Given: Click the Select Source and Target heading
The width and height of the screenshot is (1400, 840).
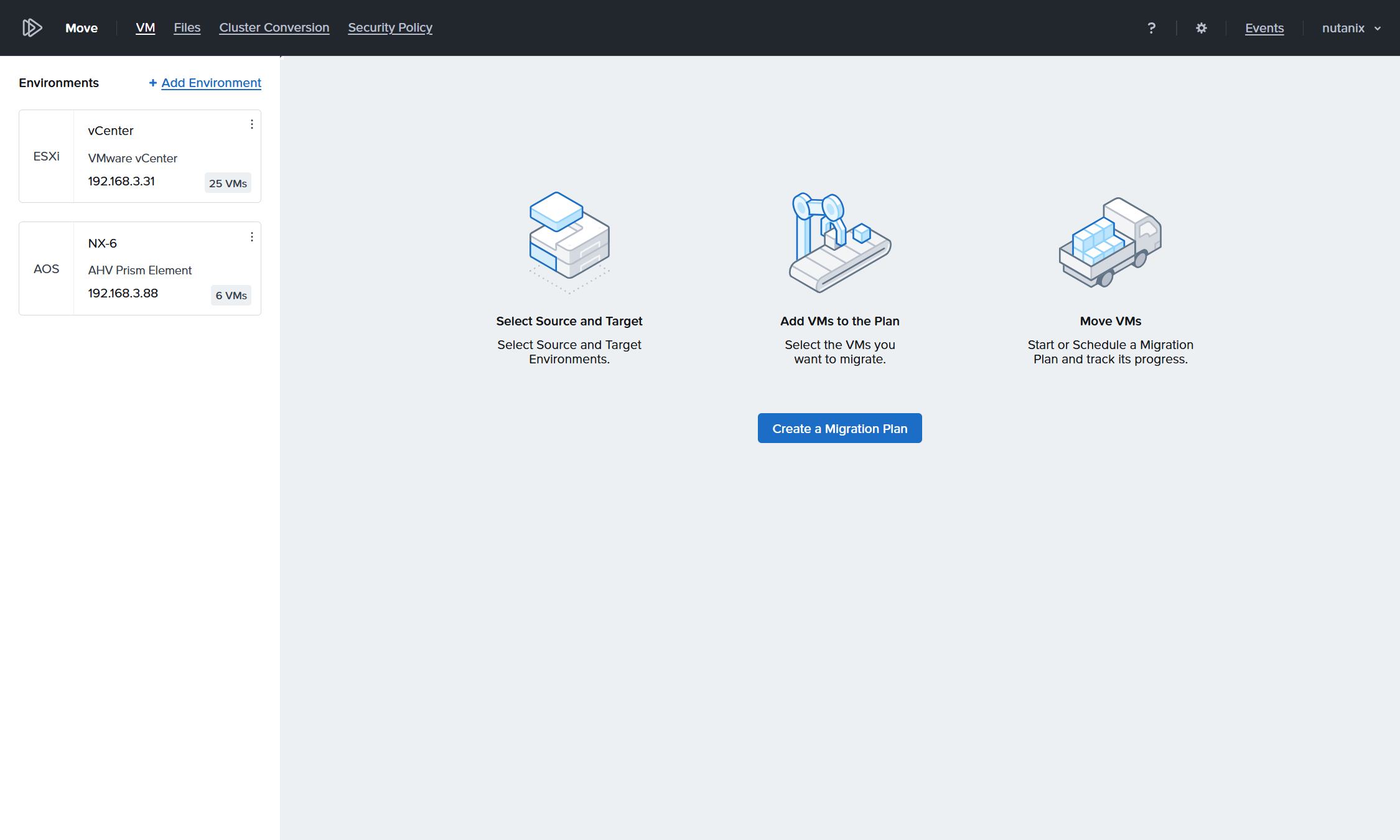Looking at the screenshot, I should pyautogui.click(x=569, y=321).
